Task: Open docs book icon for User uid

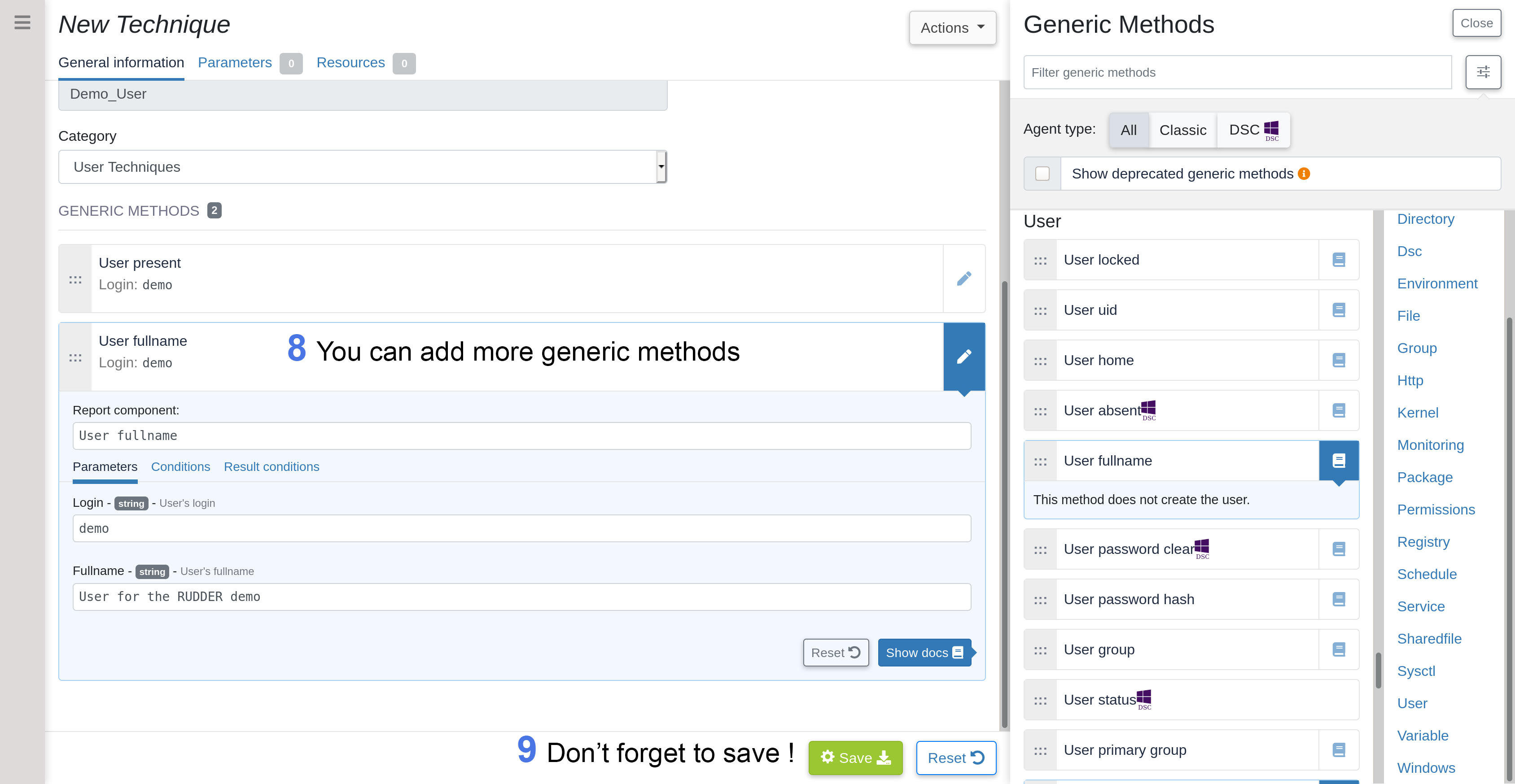Action: 1339,310
